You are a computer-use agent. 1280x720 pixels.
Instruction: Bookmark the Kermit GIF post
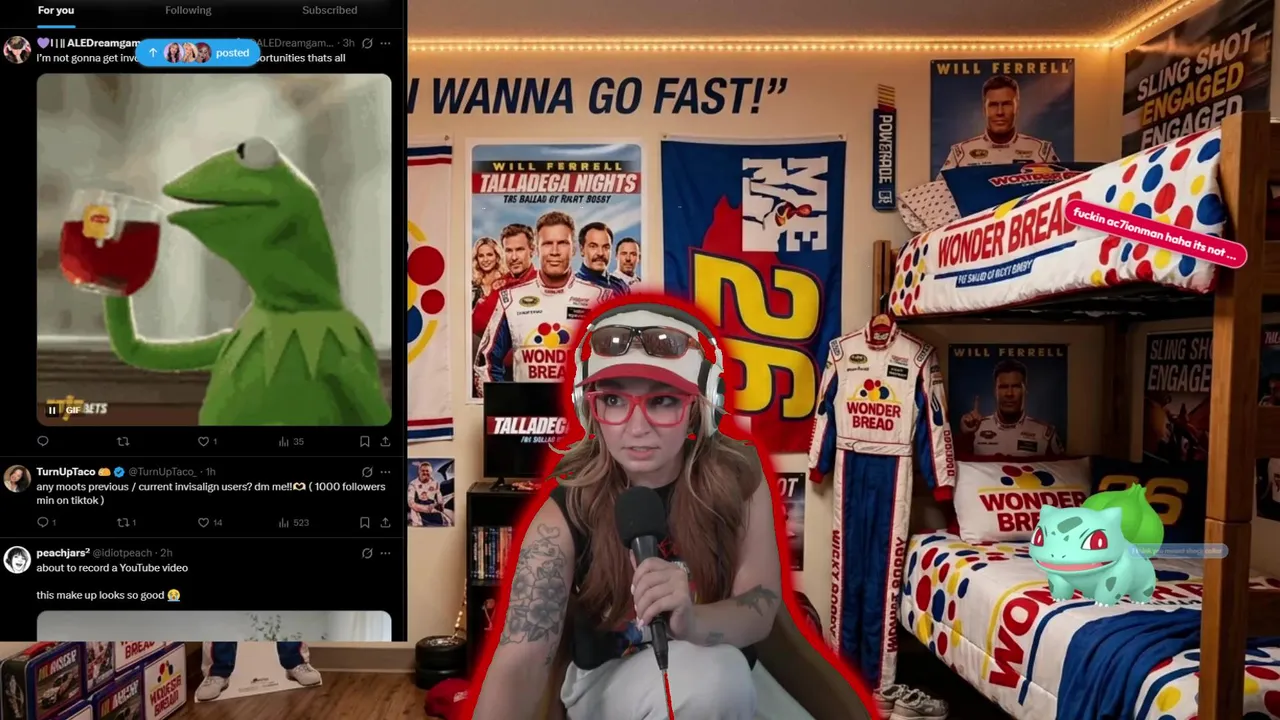pos(364,441)
